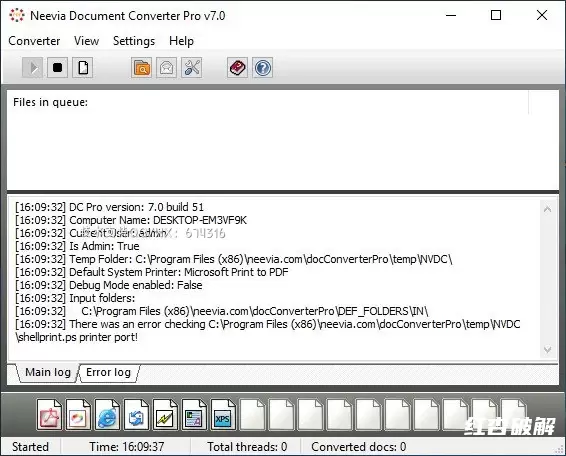566x456 pixels.
Task: Click the log scrollbar up arrow
Action: point(547,209)
